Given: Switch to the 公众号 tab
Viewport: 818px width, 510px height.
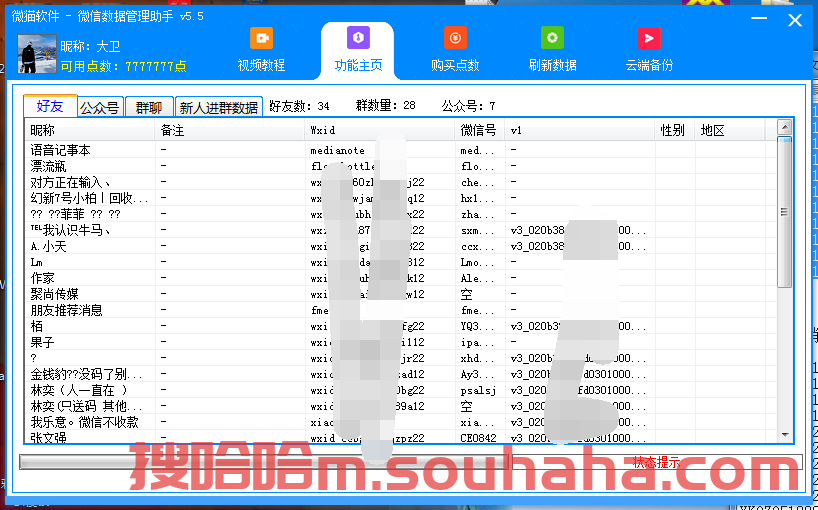Looking at the screenshot, I should (100, 107).
